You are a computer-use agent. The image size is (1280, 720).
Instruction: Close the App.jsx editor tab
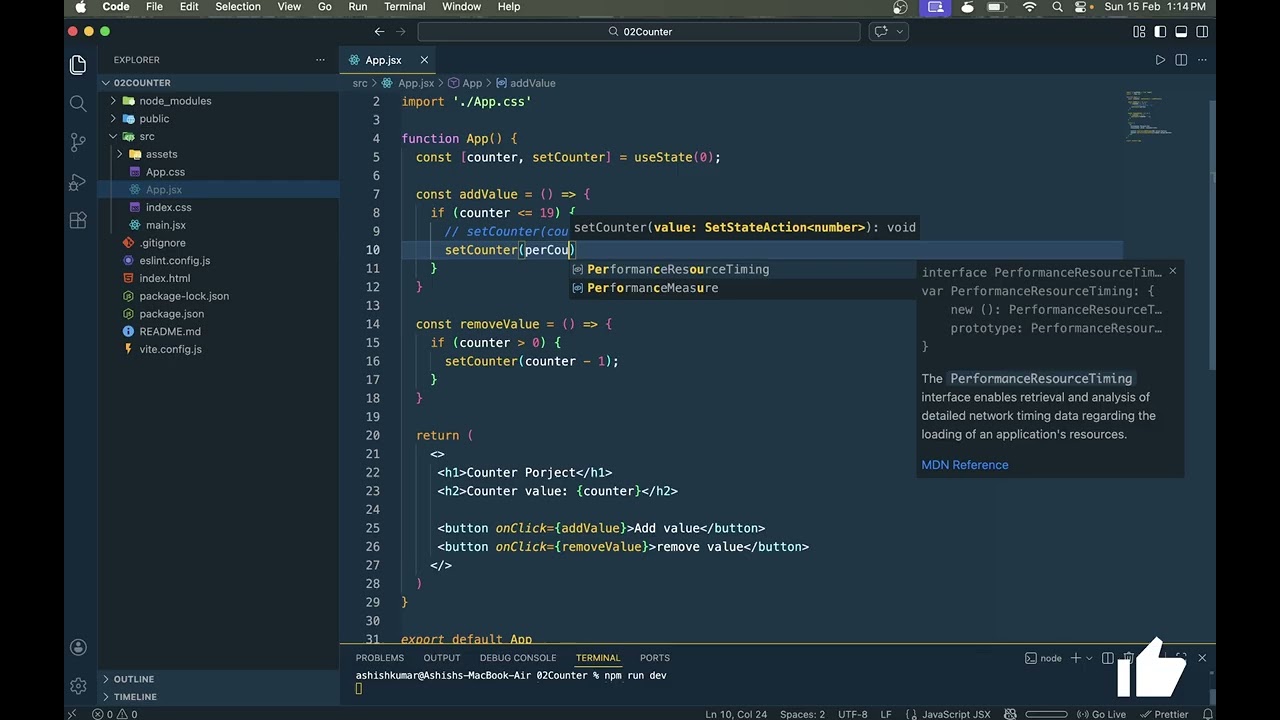tap(424, 60)
